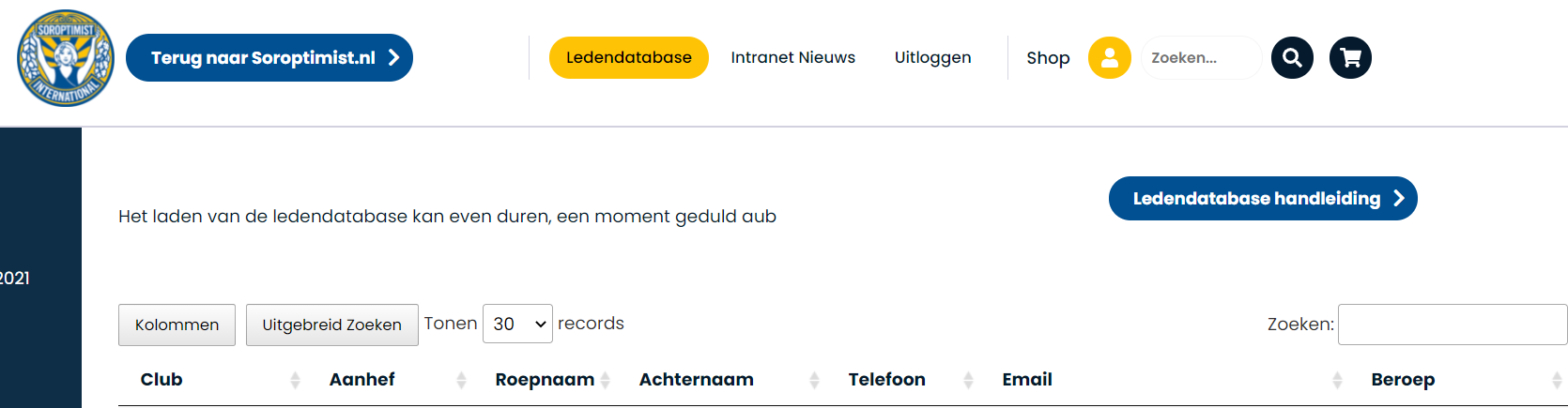Image resolution: width=1568 pixels, height=408 pixels.
Task: Click Terug naar Soroptimist.nl button
Action: tap(269, 58)
